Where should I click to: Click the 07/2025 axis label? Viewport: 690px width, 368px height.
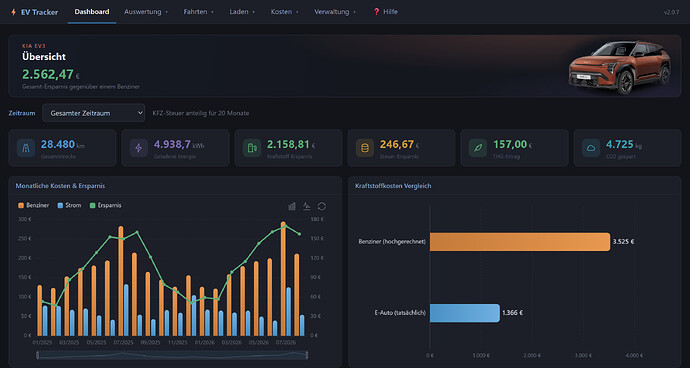pyautogui.click(x=124, y=342)
